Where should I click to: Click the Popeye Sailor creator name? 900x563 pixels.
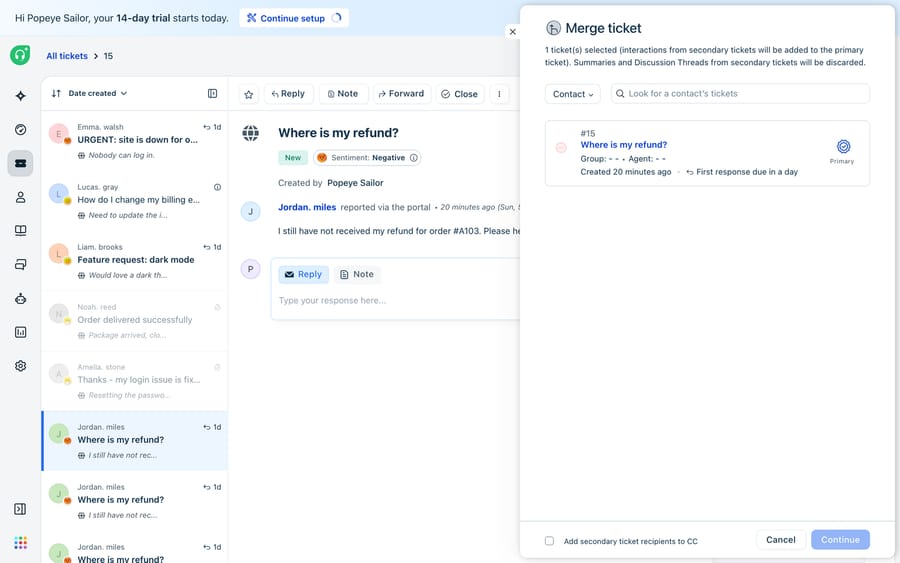click(x=355, y=183)
